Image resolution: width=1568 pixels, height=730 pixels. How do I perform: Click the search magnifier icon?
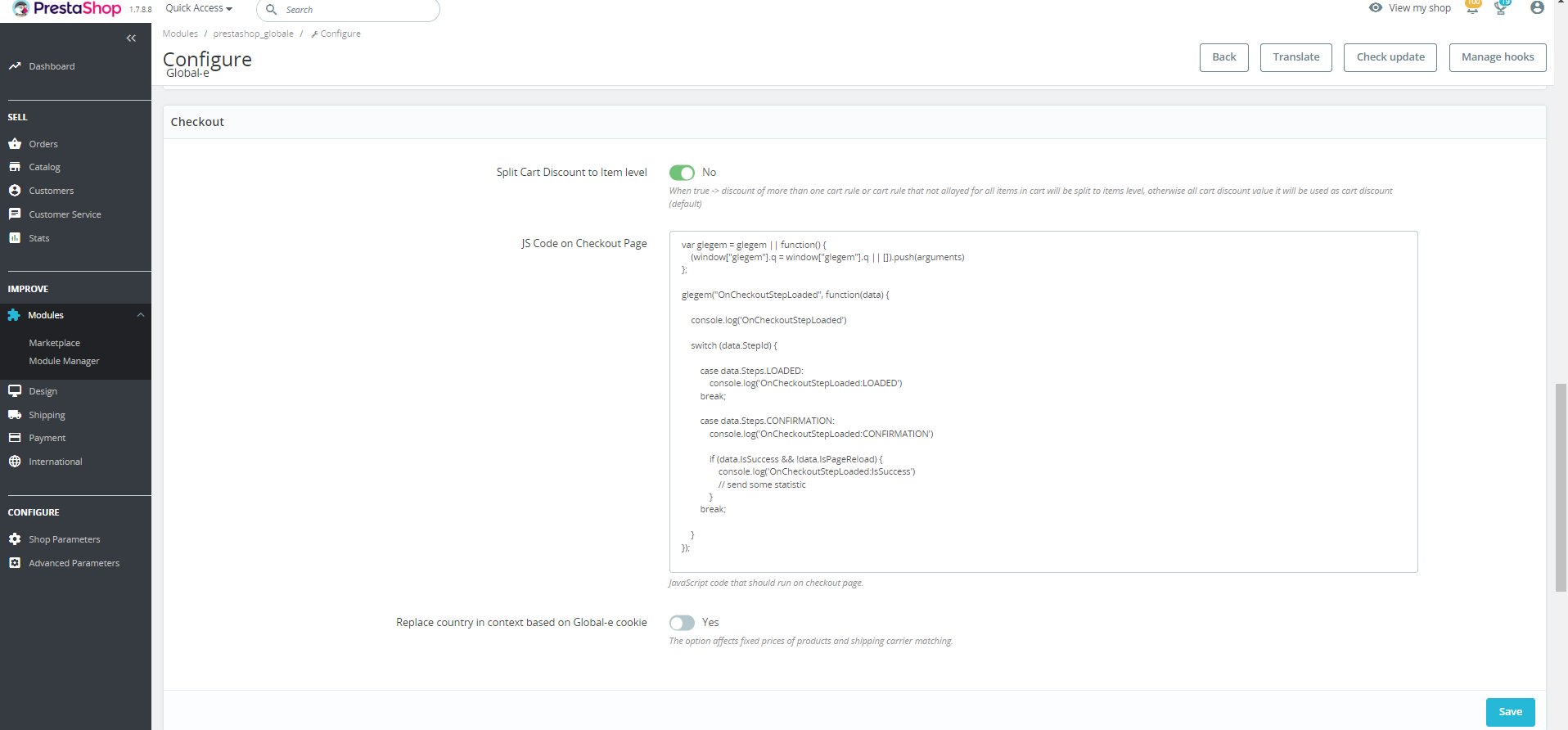point(272,10)
